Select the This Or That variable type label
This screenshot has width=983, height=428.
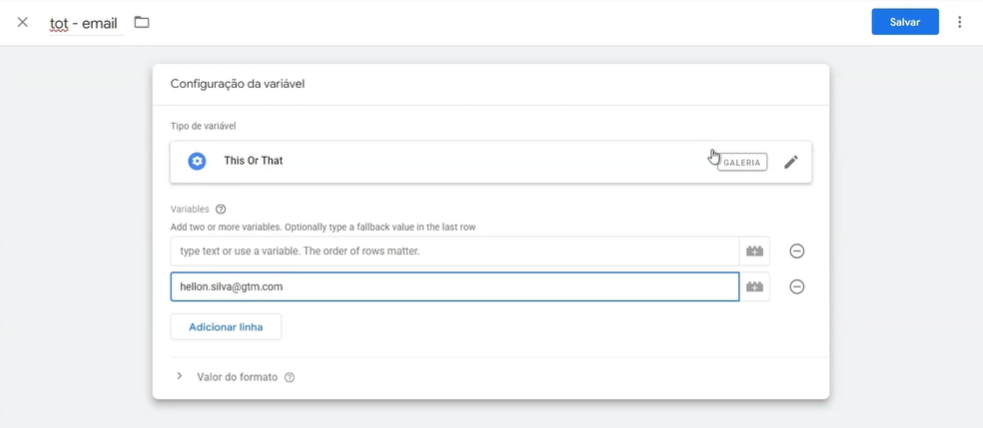(253, 161)
